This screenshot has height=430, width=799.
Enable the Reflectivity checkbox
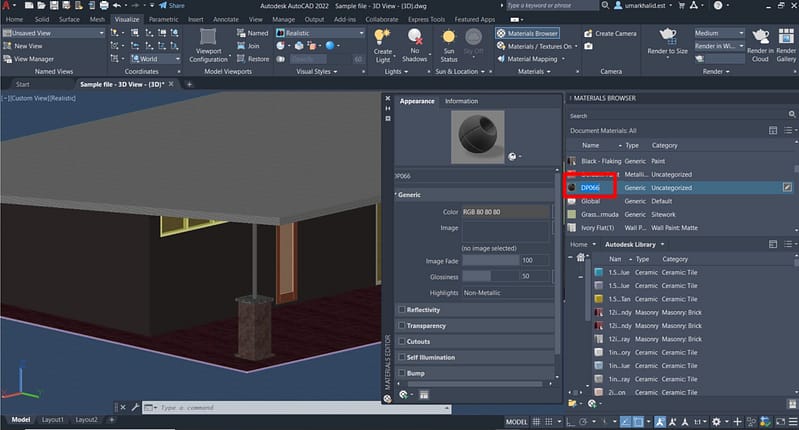(402, 310)
